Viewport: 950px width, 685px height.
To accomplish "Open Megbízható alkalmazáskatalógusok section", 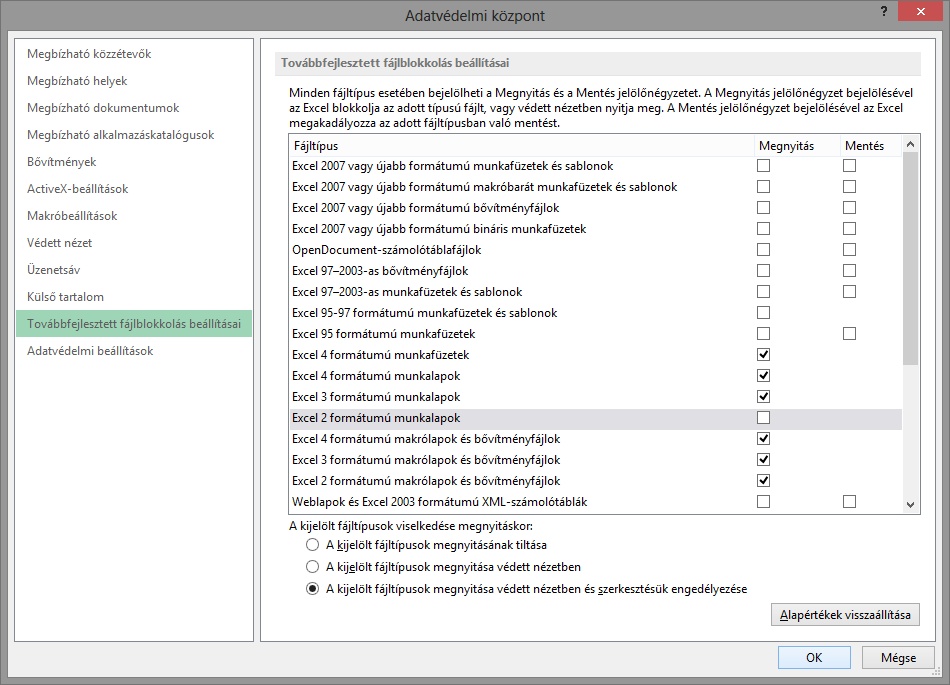I will point(121,134).
